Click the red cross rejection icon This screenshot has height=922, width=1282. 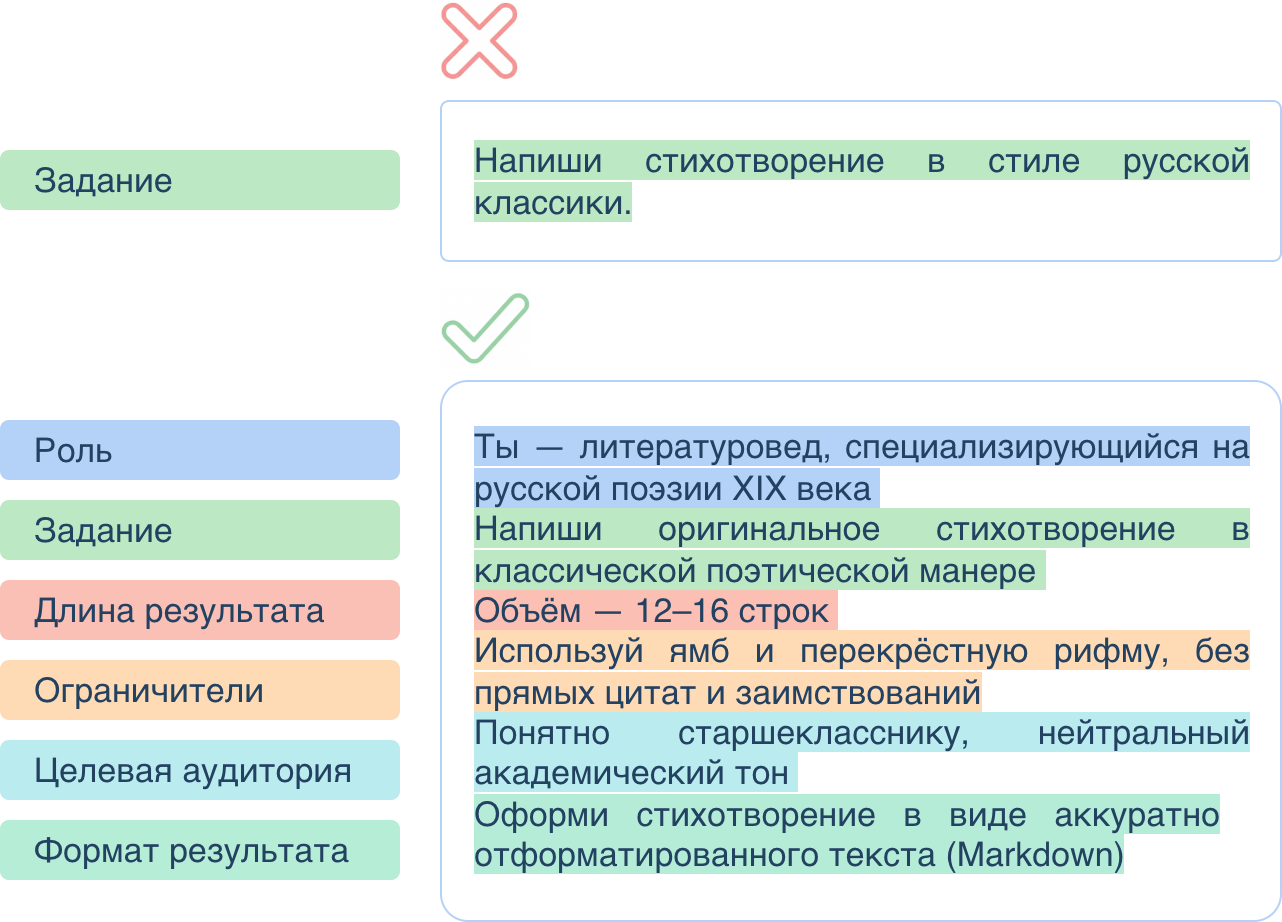480,40
